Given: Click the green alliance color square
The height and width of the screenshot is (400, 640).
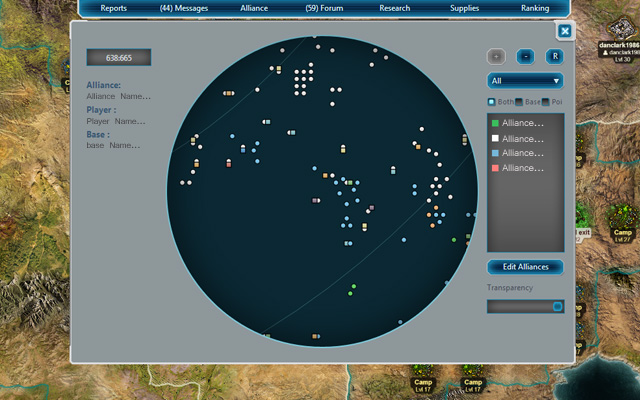Looking at the screenshot, I should tap(494, 124).
